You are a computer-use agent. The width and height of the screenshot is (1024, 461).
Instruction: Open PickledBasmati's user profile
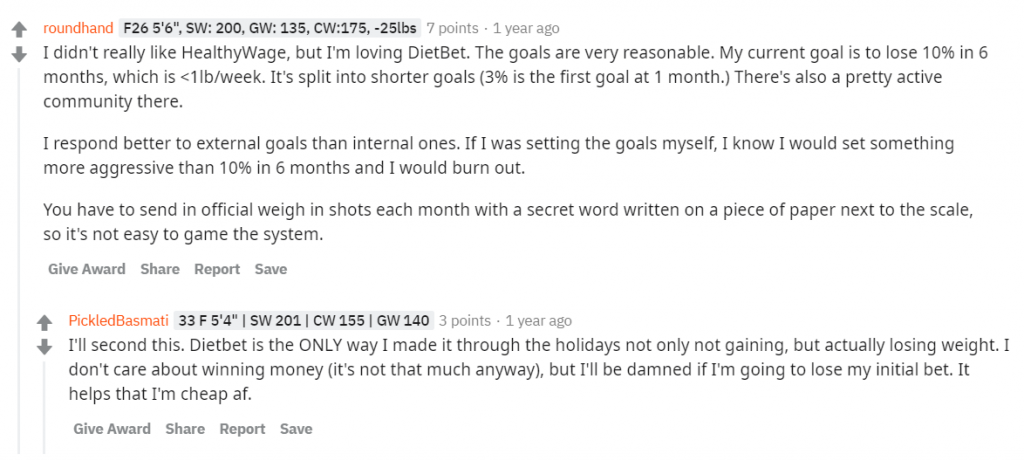tap(118, 321)
